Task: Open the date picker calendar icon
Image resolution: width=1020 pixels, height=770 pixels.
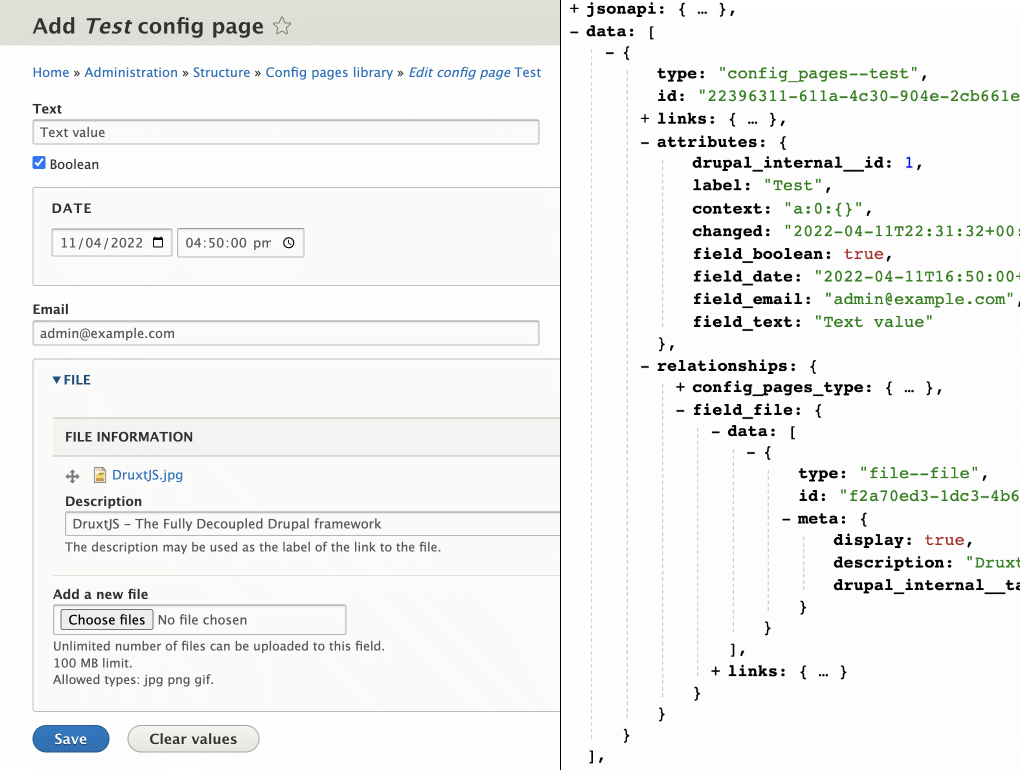Action: tap(158, 243)
